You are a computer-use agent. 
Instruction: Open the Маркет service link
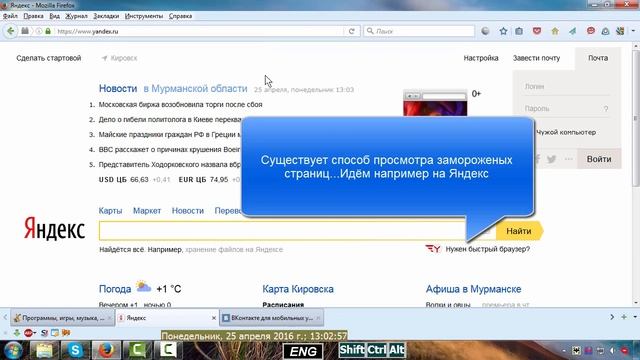click(147, 211)
